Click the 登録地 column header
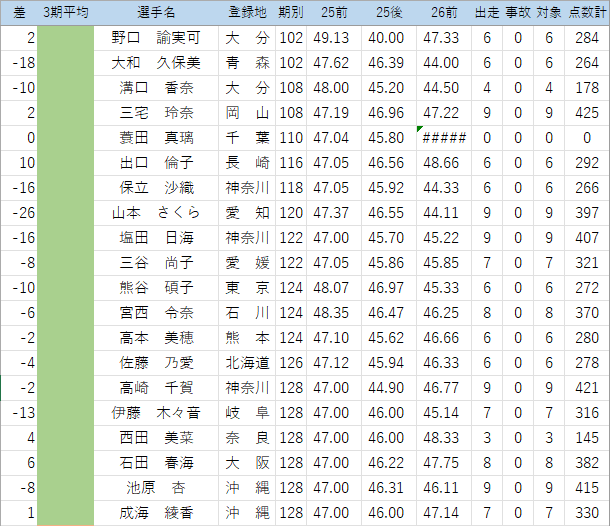Viewport: 610px width, 526px height. (x=247, y=12)
